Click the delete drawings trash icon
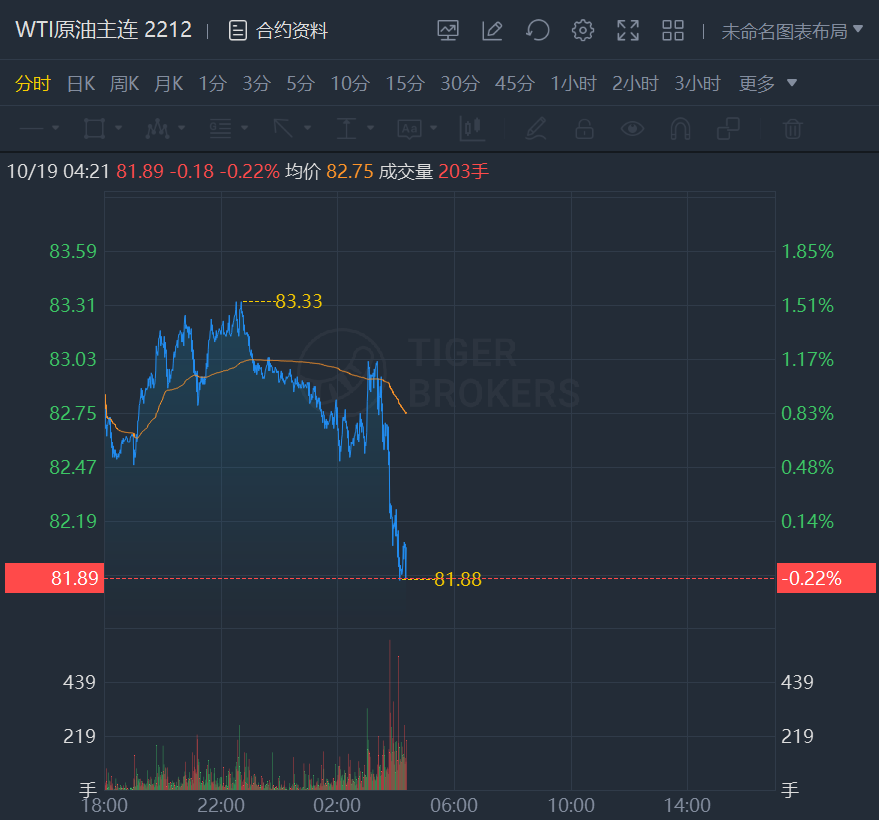This screenshot has height=820, width=879. pos(792,128)
